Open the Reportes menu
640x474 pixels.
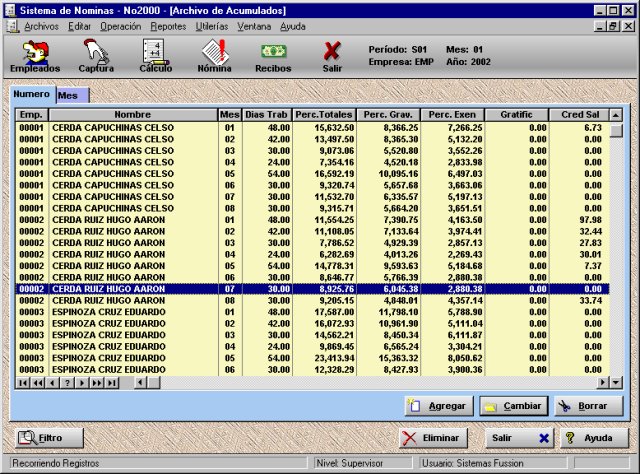(x=168, y=25)
